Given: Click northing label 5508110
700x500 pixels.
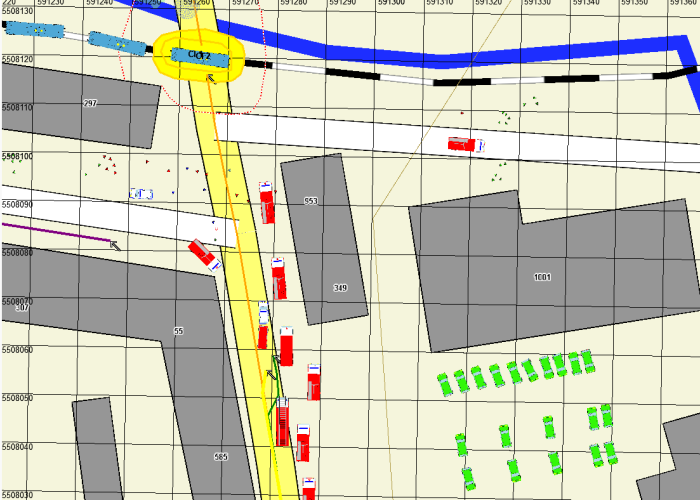Looking at the screenshot, I should (17, 108).
